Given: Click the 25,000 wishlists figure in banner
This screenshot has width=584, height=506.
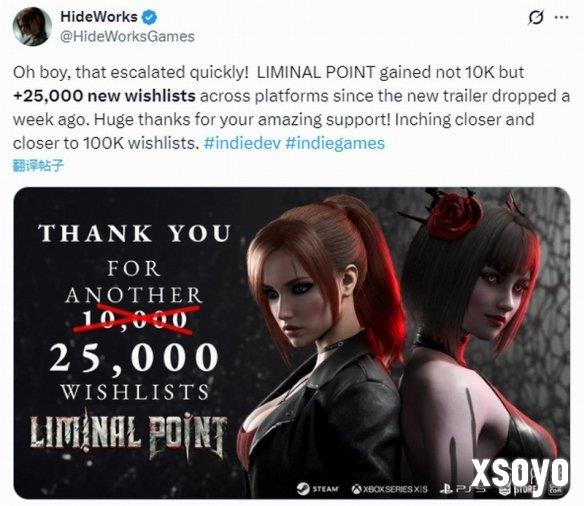Looking at the screenshot, I should (x=134, y=358).
